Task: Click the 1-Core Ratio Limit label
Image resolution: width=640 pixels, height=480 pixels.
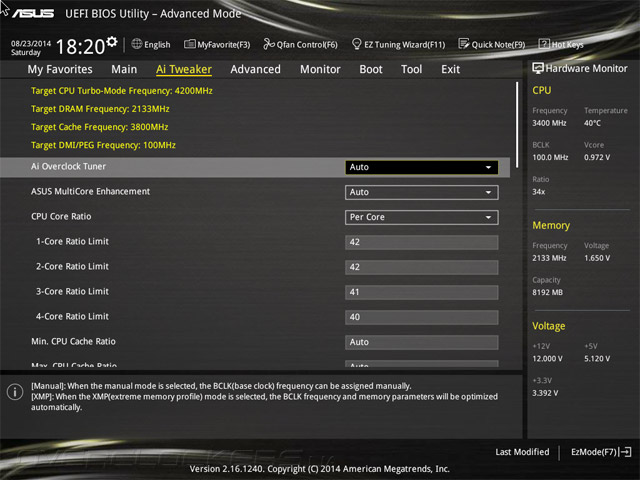Action: (x=72, y=241)
